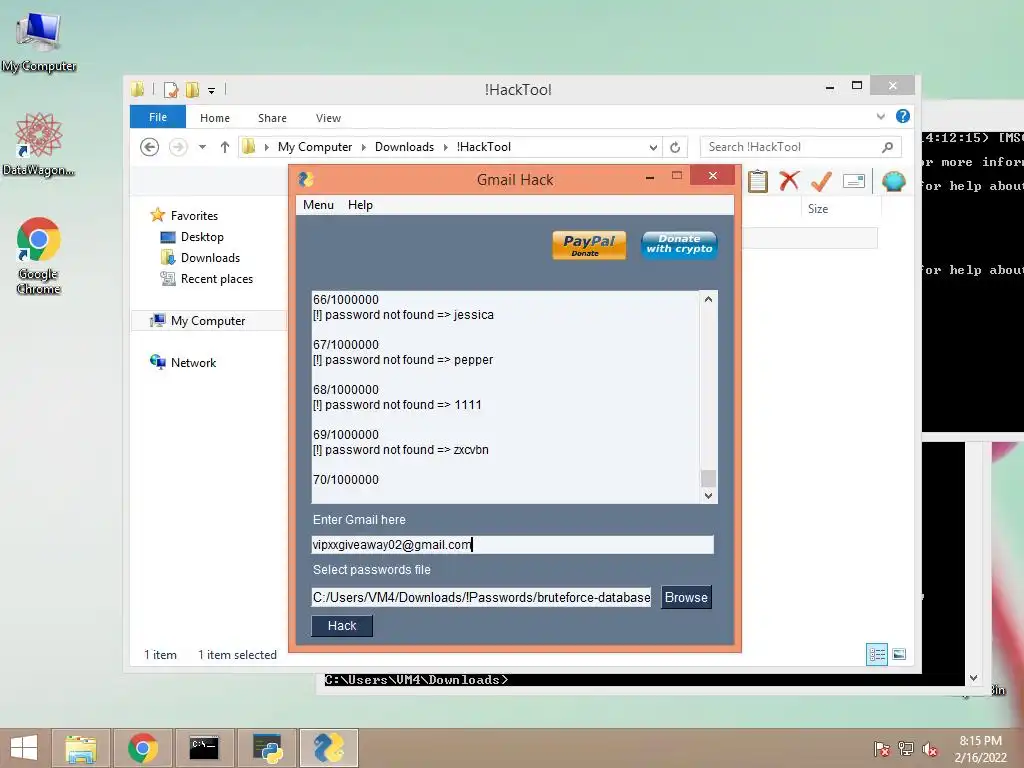Click the blue shell icon in the ribbon
The width and height of the screenshot is (1024, 768).
pos(893,181)
